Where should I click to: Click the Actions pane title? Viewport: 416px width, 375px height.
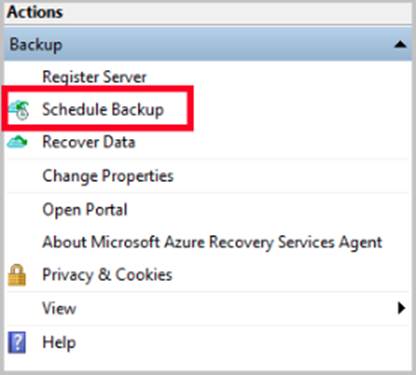pos(35,12)
